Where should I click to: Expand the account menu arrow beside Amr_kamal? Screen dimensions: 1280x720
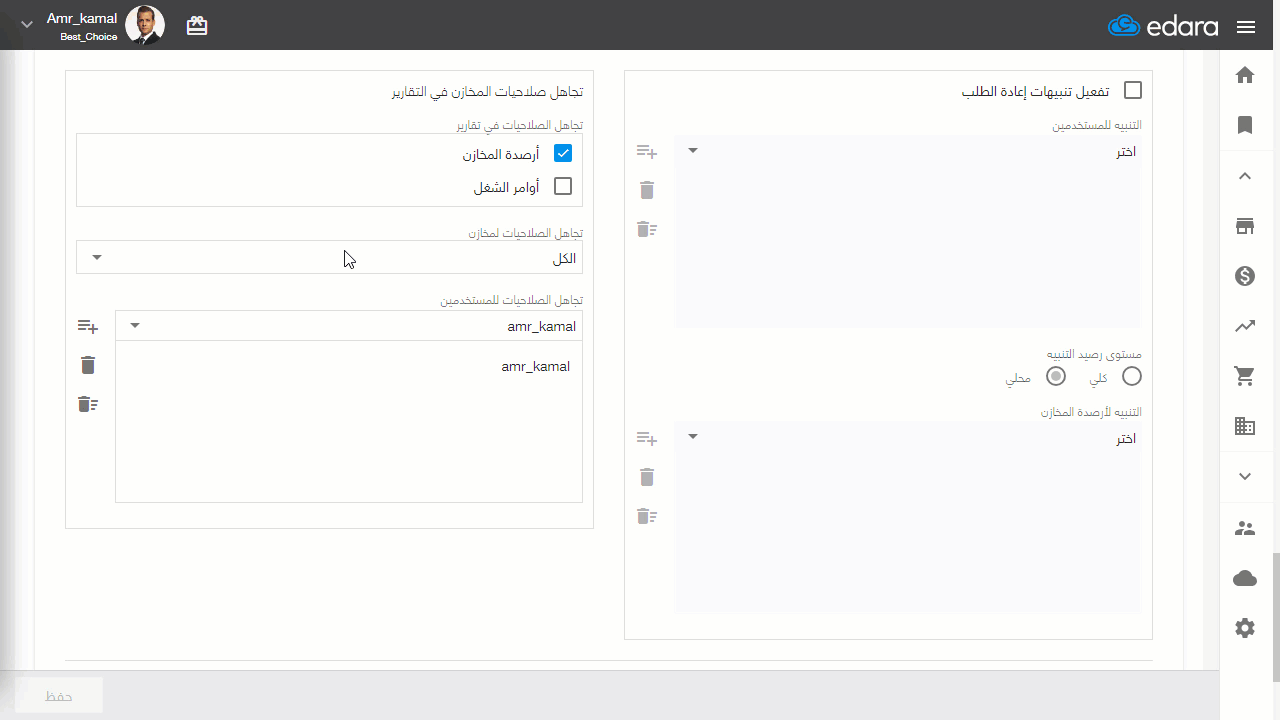[x=27, y=26]
